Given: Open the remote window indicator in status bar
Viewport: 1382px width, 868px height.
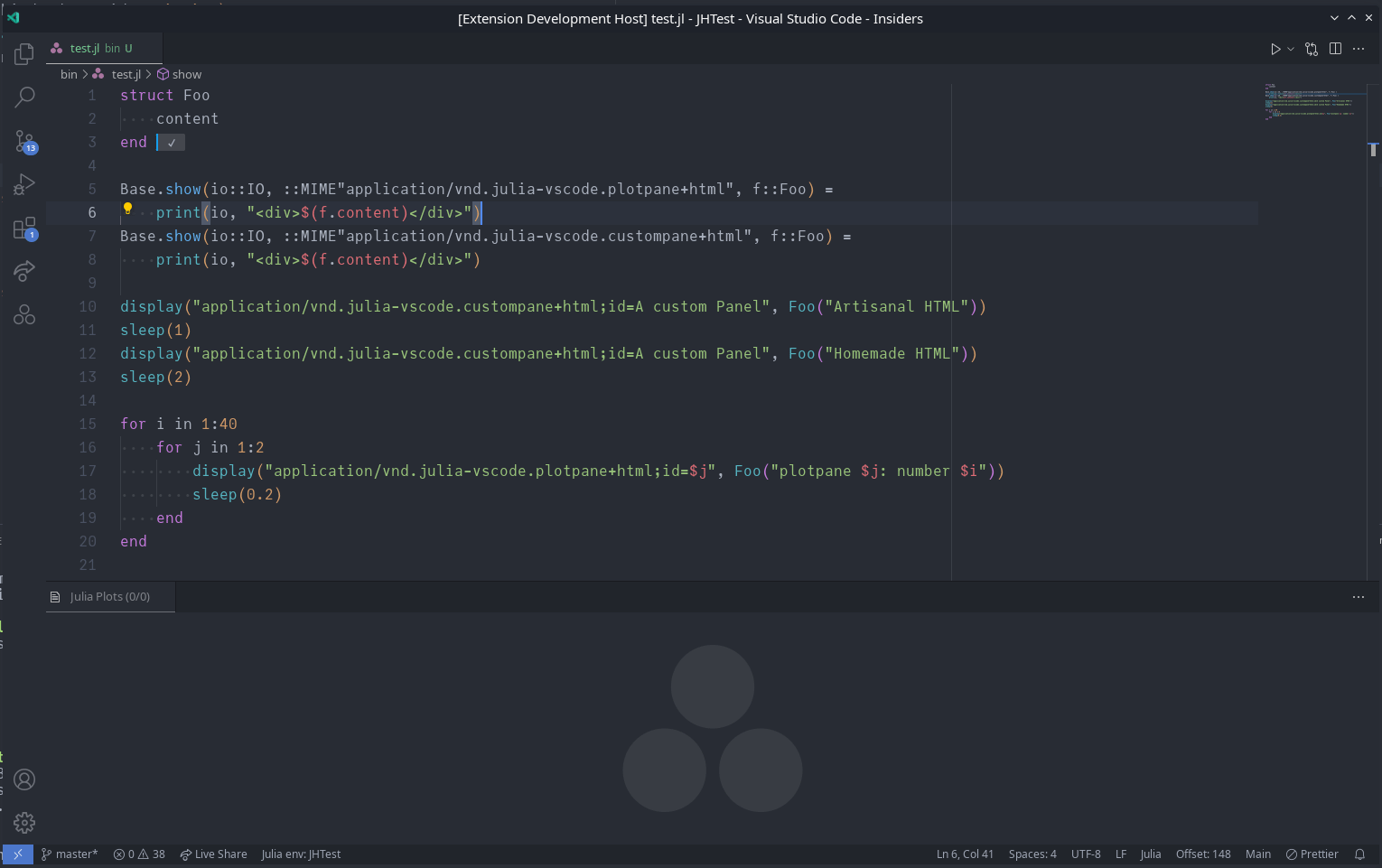Looking at the screenshot, I should (x=17, y=854).
